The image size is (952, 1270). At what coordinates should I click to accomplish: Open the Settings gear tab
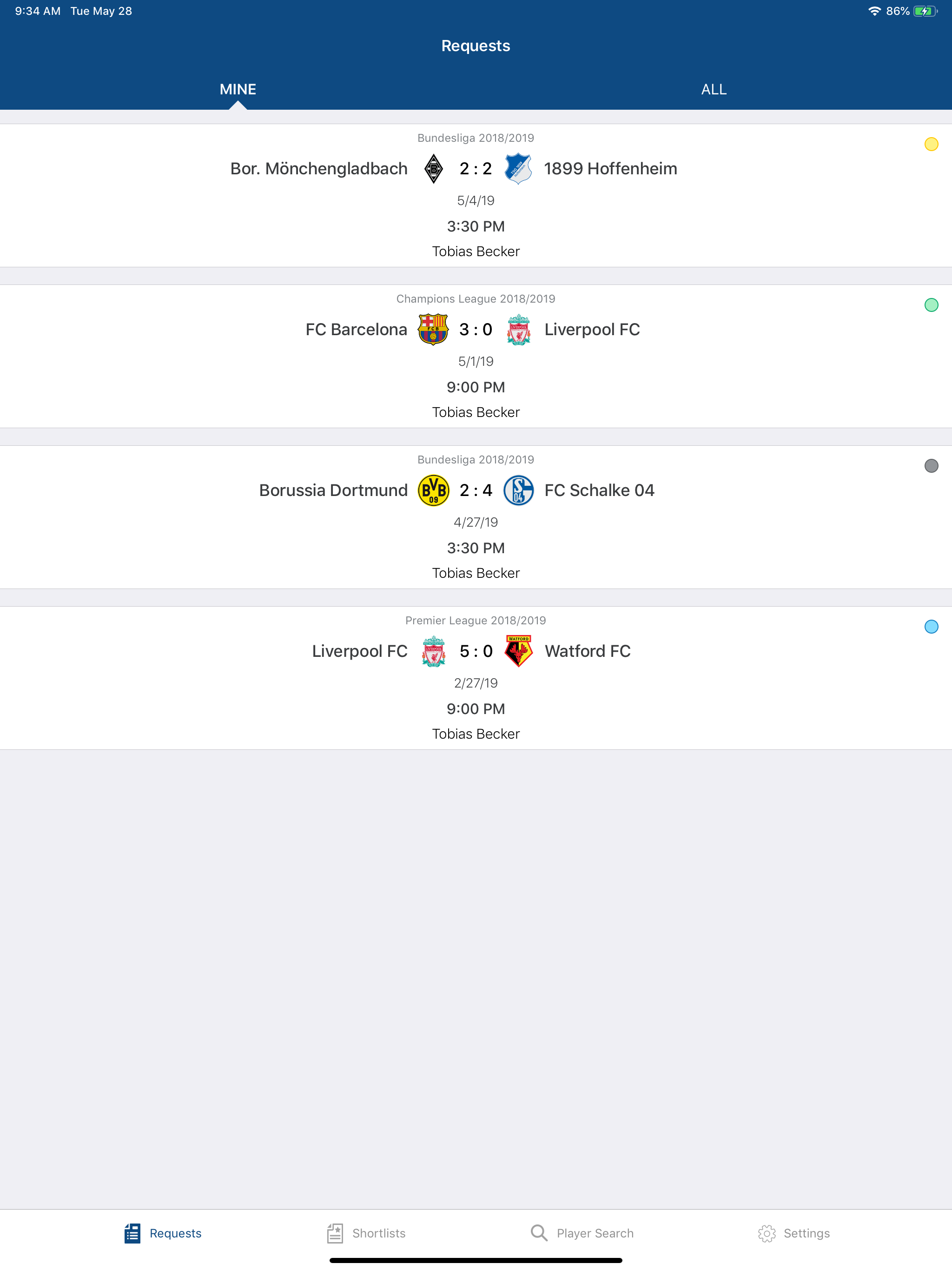click(x=793, y=1233)
